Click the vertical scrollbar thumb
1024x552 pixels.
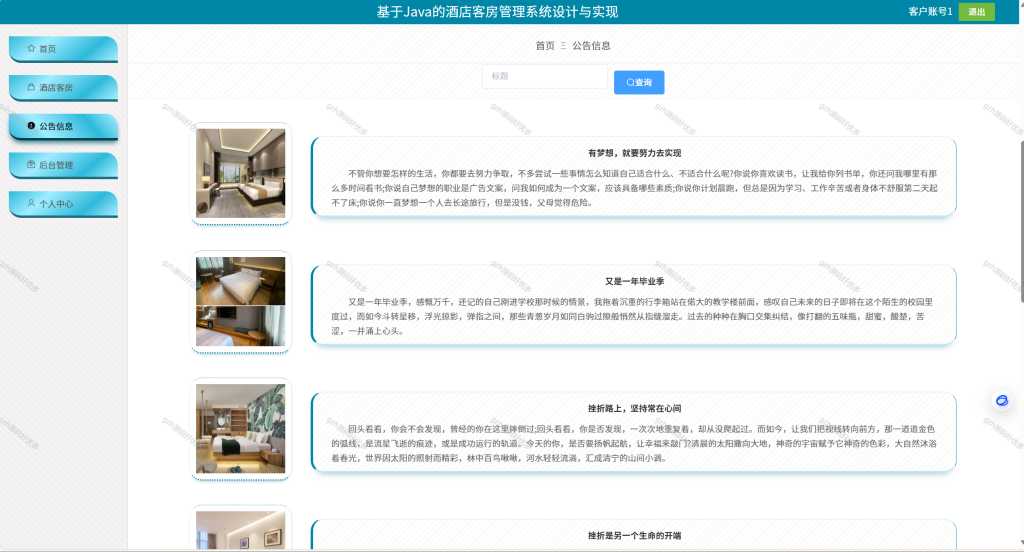point(1022,221)
